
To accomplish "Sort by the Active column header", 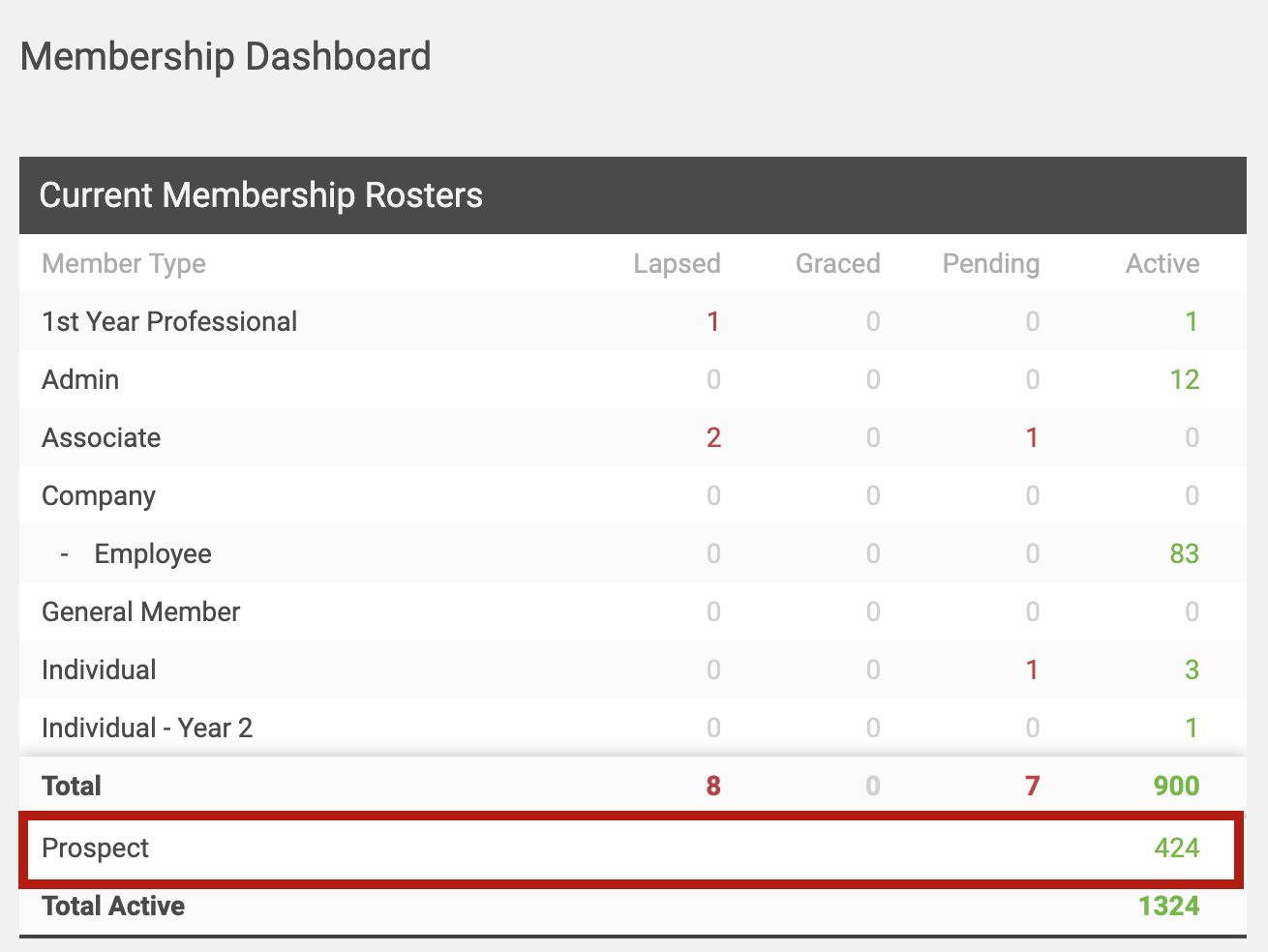I will click(x=1162, y=263).
